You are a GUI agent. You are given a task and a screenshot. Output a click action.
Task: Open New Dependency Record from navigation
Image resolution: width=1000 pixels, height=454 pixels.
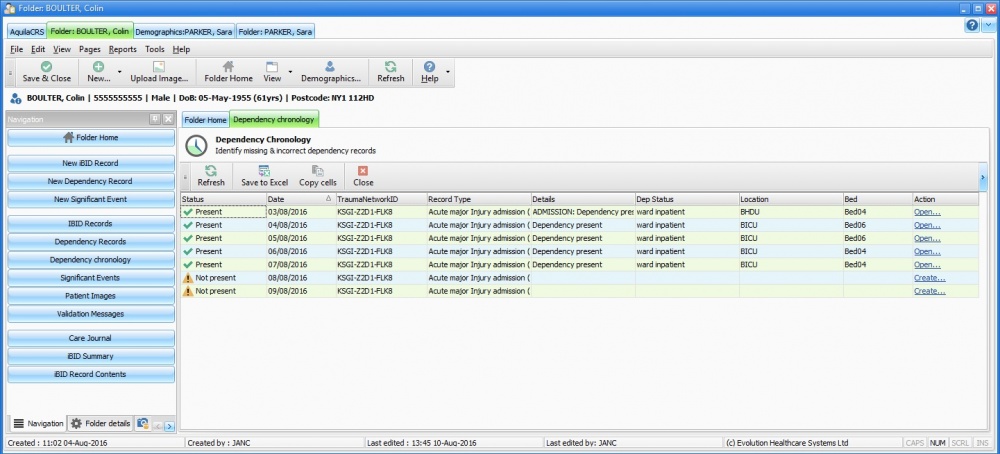click(x=91, y=181)
